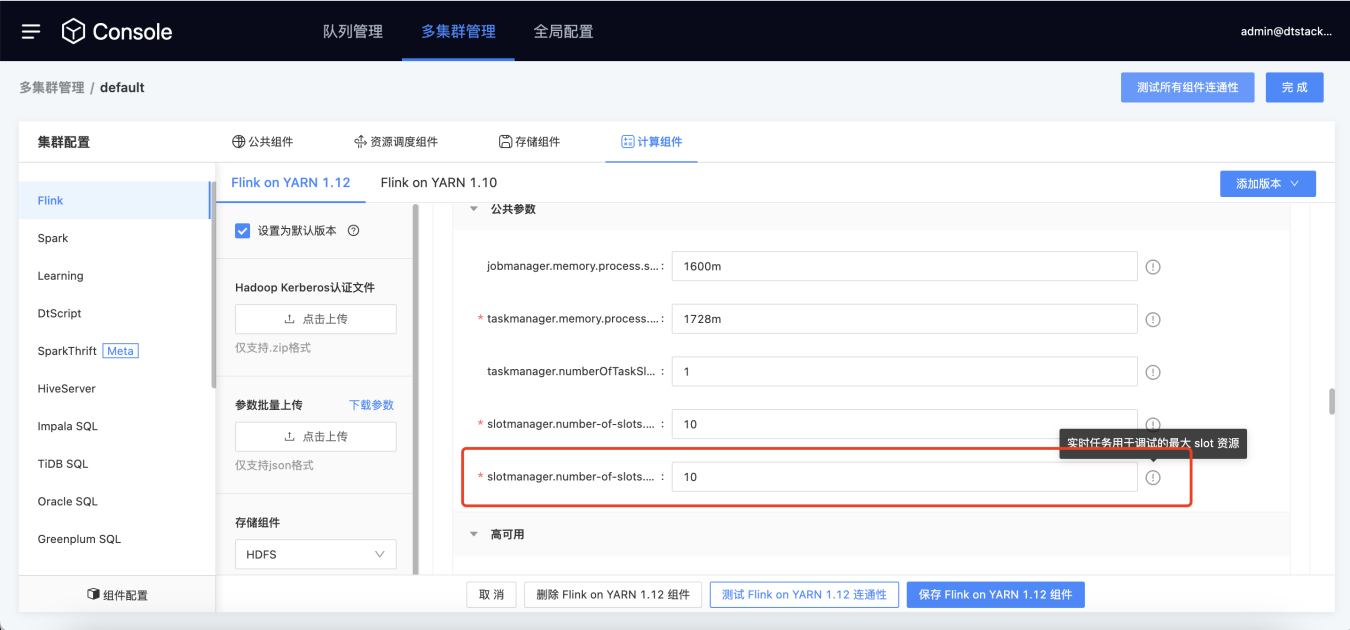Save the Flink on YARN 1.12 component

tap(995, 594)
